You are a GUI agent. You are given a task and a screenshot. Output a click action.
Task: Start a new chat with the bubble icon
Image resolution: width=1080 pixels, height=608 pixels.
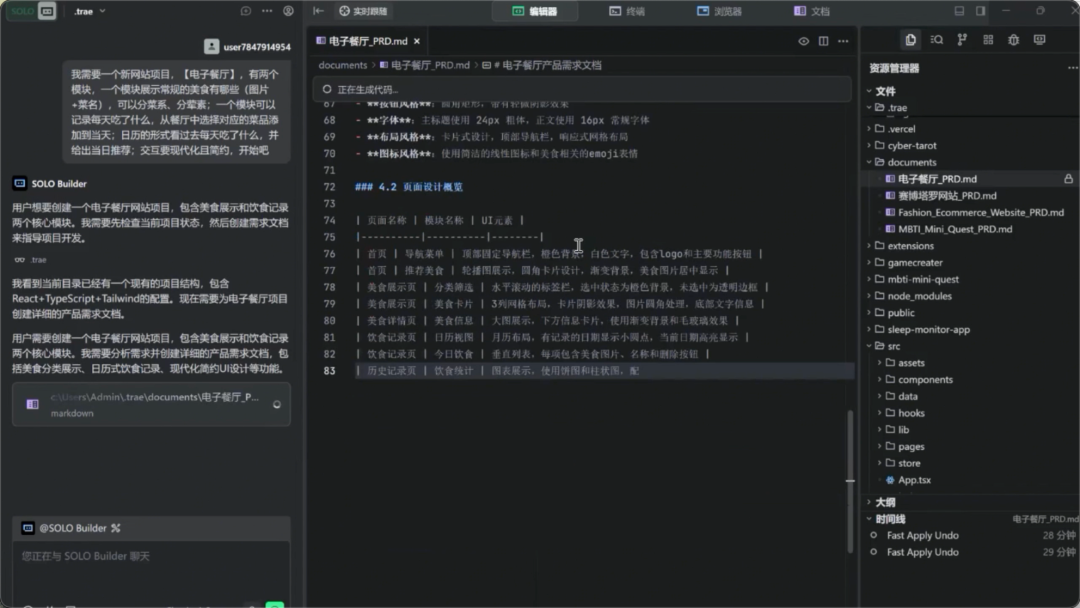[x=246, y=11]
